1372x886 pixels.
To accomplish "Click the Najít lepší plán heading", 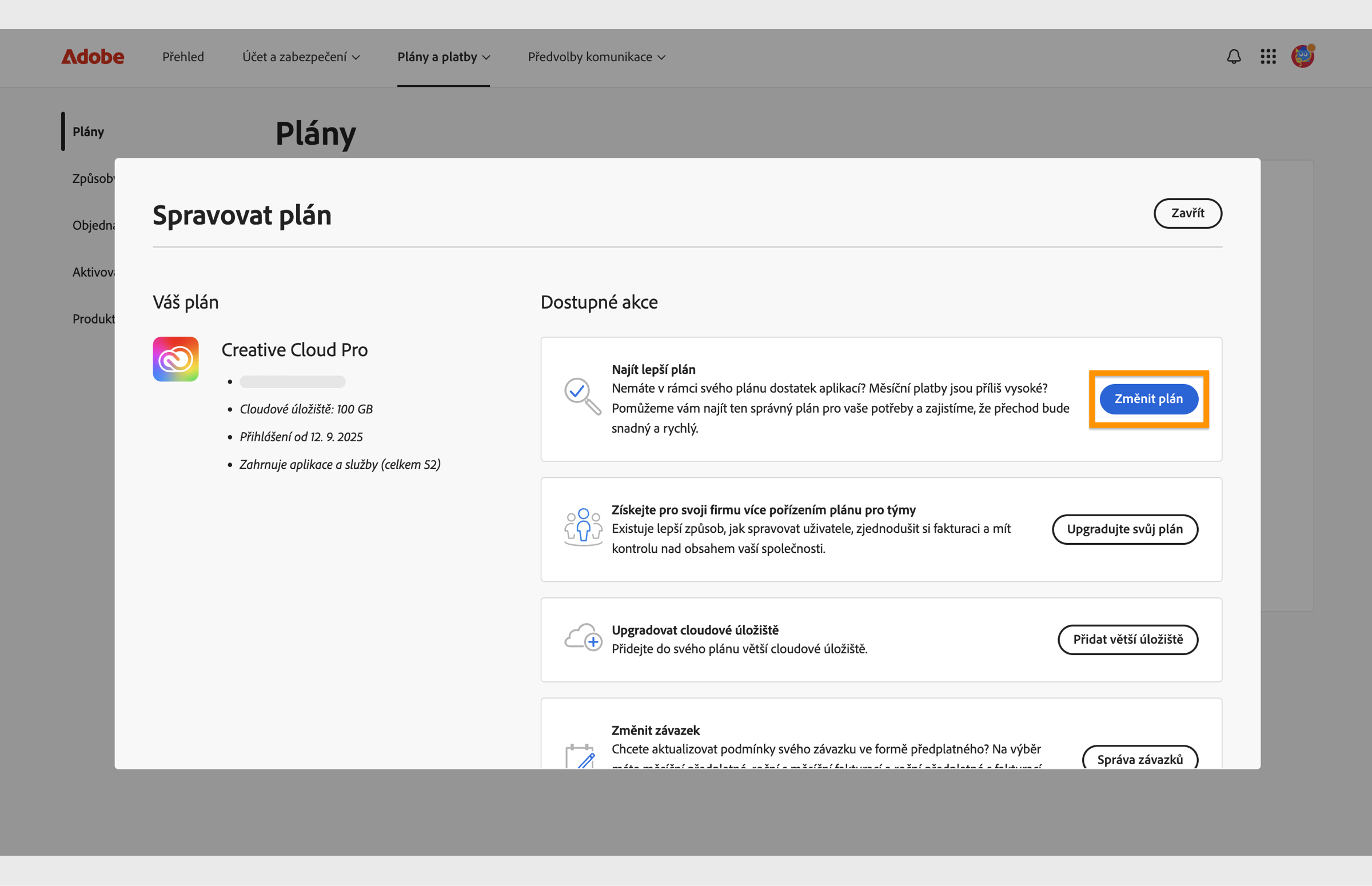I will point(653,369).
